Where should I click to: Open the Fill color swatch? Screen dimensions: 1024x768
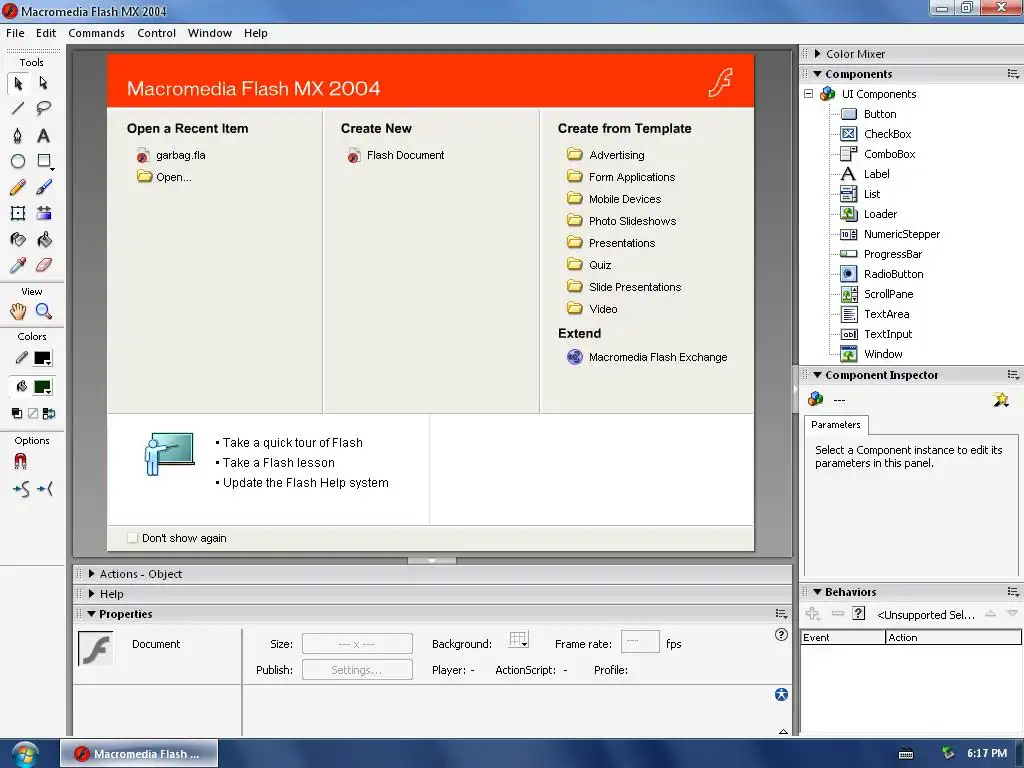coord(42,387)
